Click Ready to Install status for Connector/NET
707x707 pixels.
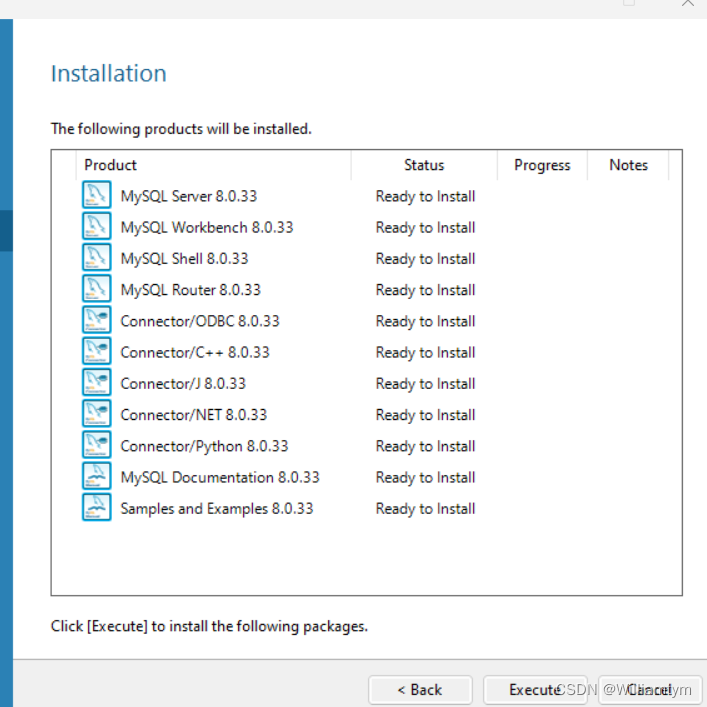425,414
